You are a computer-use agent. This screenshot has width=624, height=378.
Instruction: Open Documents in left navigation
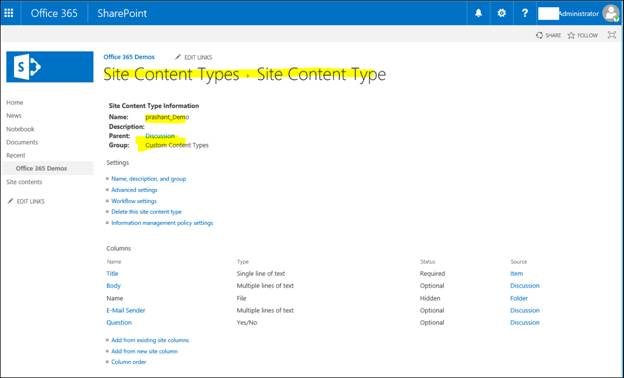[x=22, y=142]
